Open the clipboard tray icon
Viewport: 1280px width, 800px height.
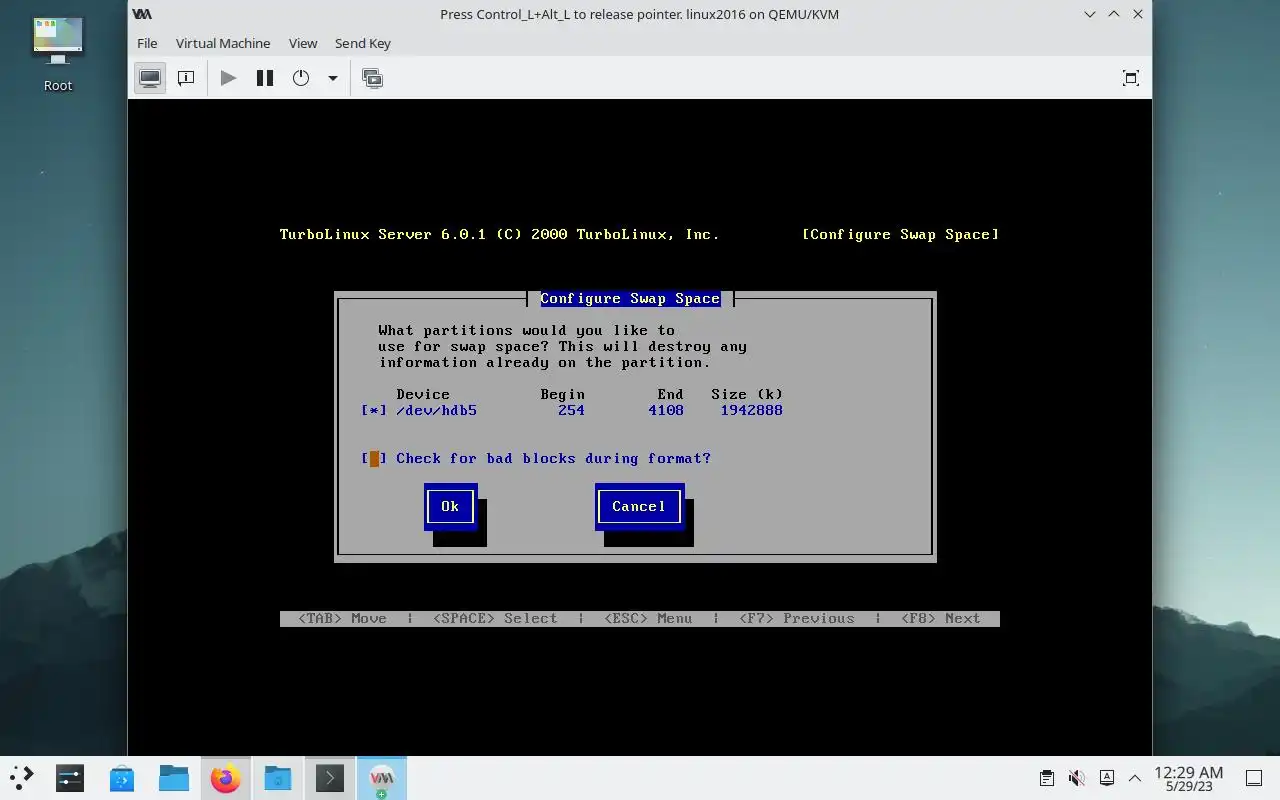(x=1046, y=778)
